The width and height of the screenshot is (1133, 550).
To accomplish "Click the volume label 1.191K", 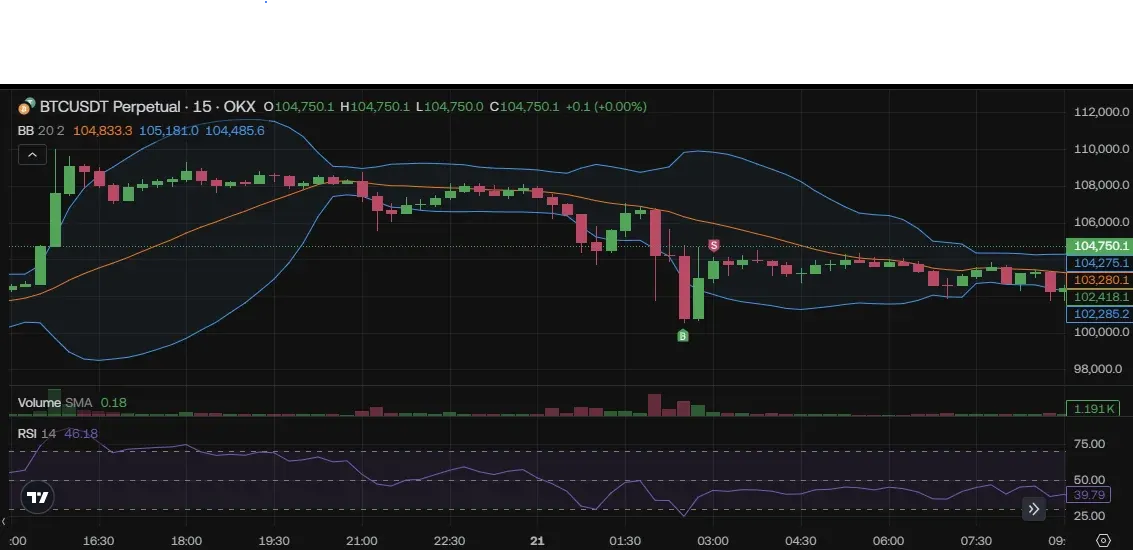I will click(1093, 408).
